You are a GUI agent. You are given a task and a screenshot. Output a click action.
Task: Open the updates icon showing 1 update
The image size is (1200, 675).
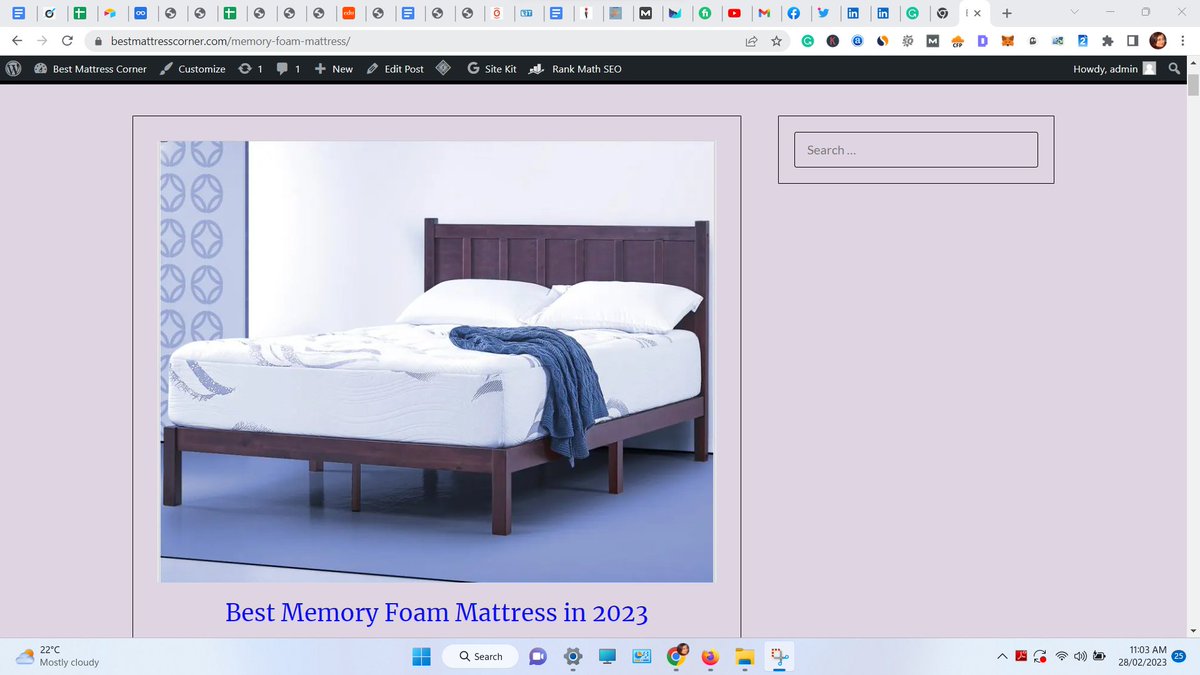(245, 68)
